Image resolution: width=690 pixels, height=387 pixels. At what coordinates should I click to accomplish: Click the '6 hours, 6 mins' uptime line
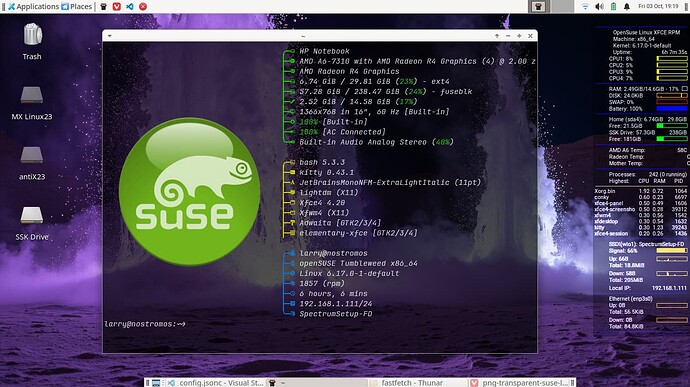[x=334, y=294]
